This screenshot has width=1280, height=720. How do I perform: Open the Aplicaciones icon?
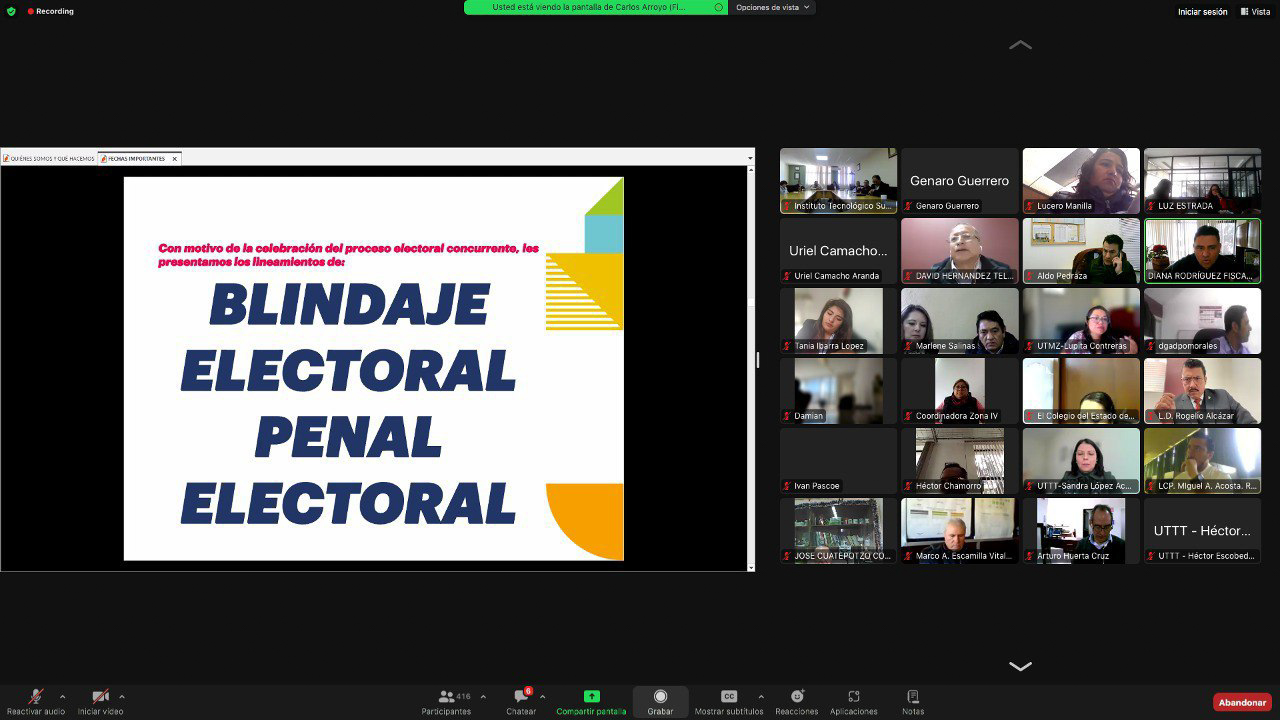click(x=854, y=696)
